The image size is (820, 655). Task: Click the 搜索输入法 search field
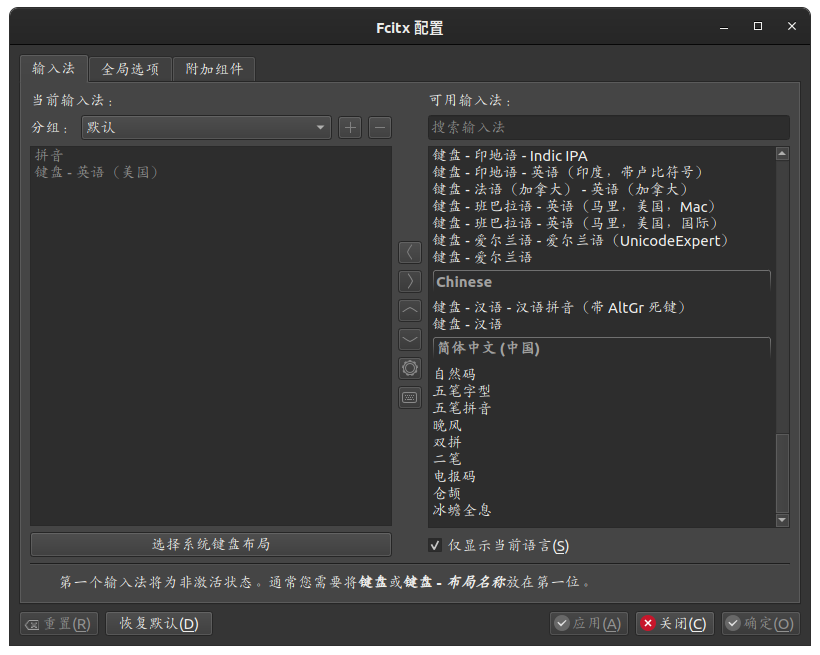point(609,128)
